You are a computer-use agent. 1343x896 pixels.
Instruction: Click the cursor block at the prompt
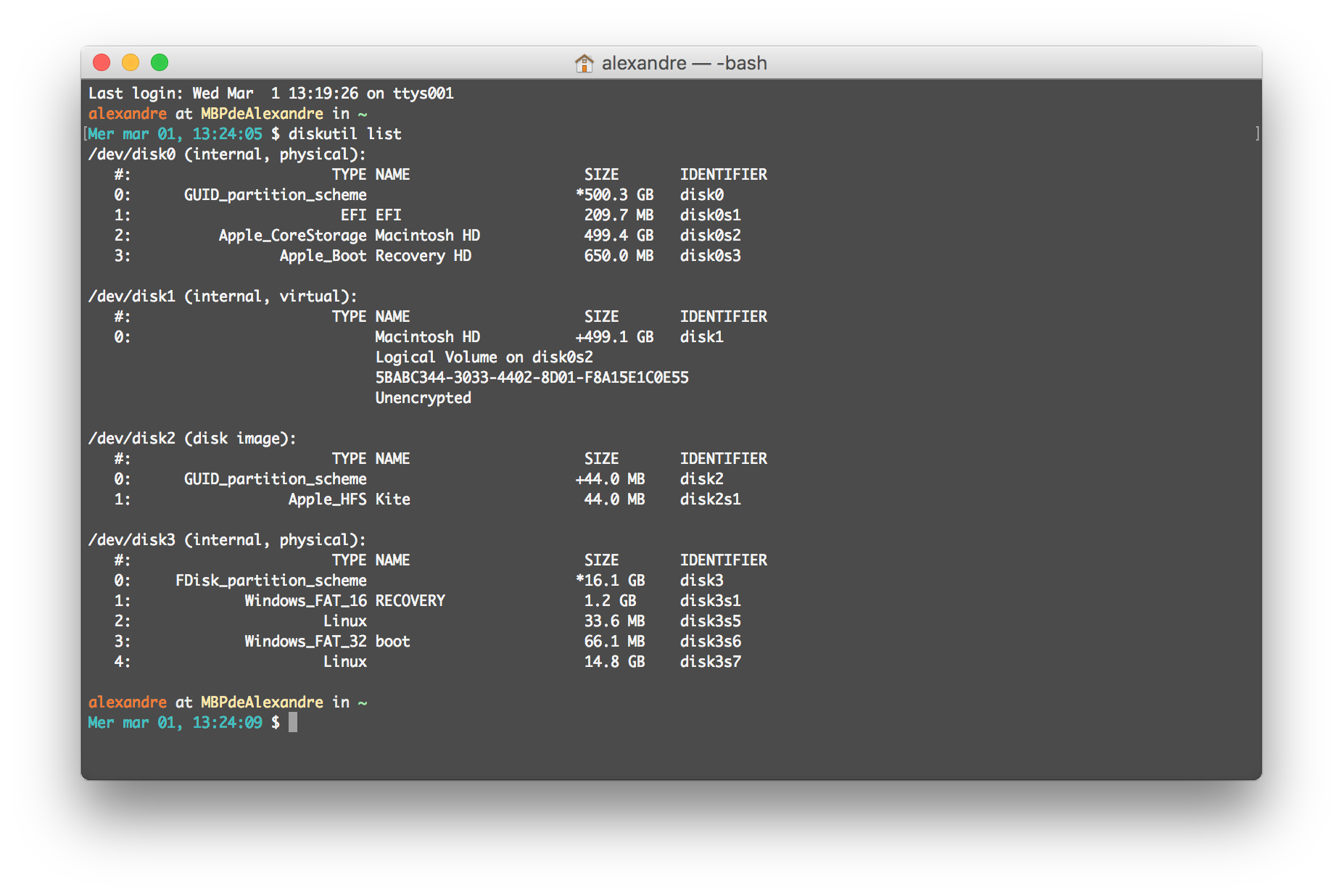(293, 722)
